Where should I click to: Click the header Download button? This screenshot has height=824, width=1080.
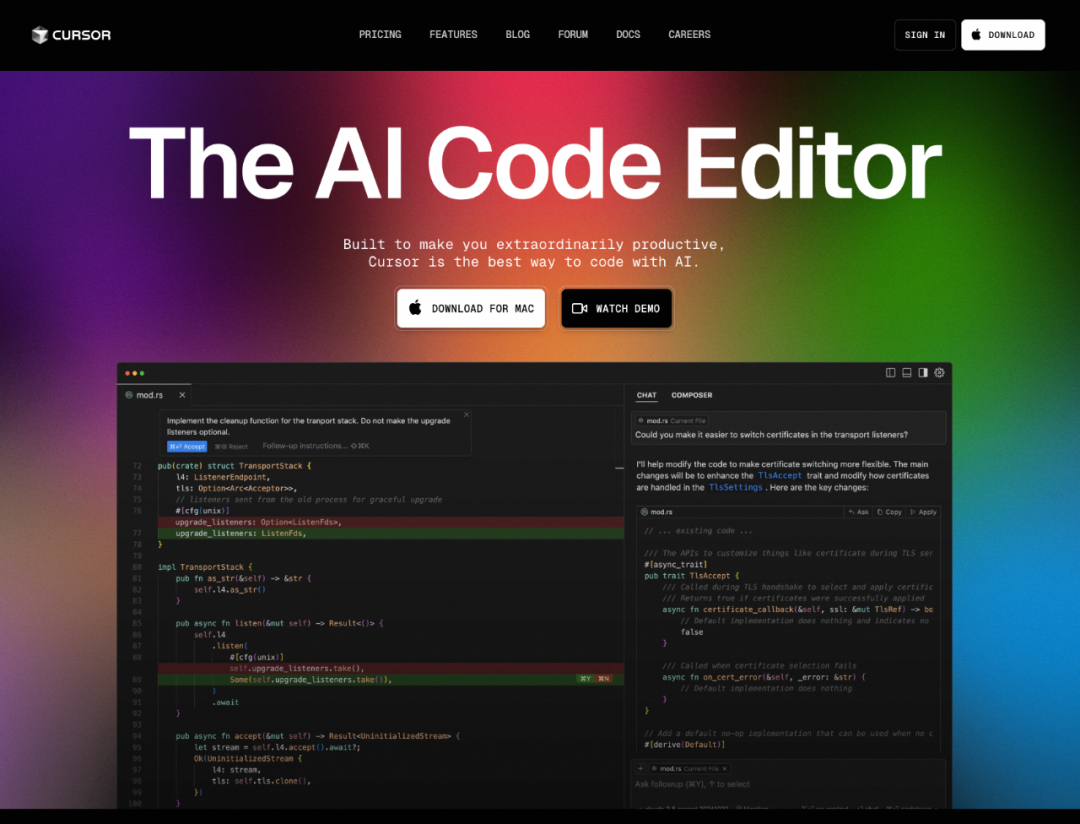pyautogui.click(x=1003, y=35)
